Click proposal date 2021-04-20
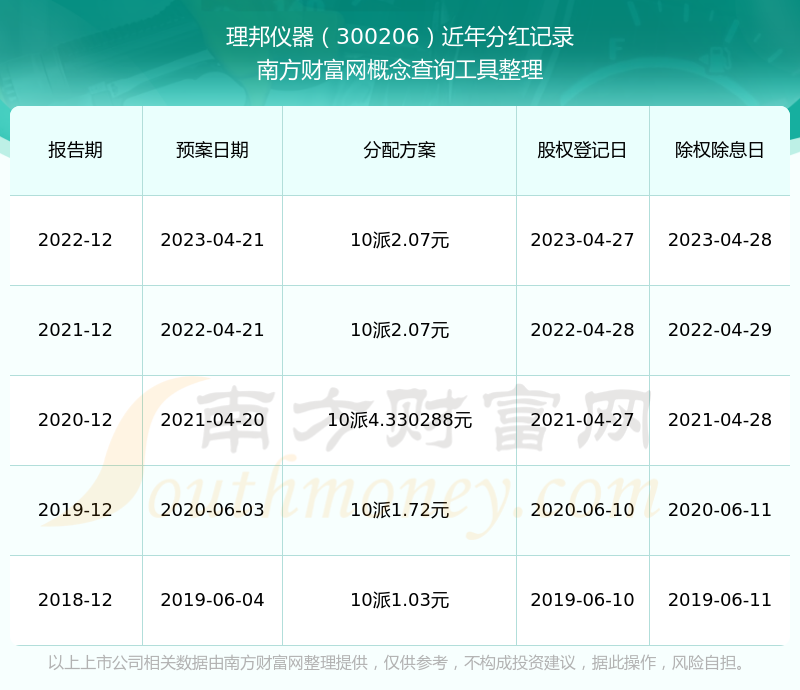800x690 pixels. pyautogui.click(x=212, y=420)
